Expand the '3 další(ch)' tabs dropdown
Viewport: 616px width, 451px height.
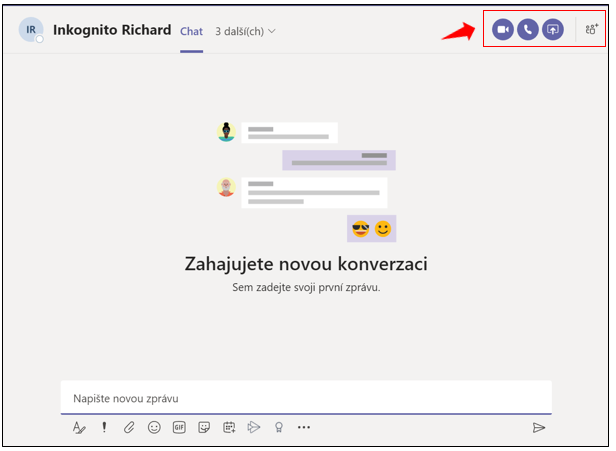coord(245,31)
